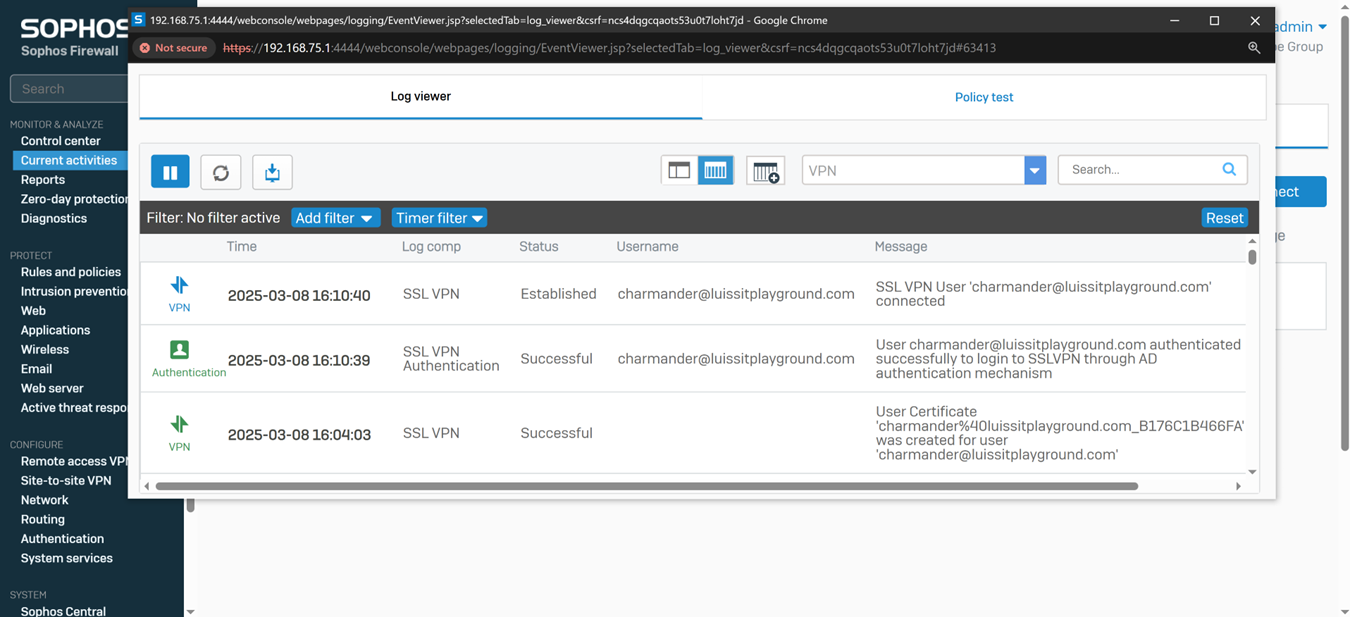This screenshot has width=1350, height=617.
Task: Open Applications in sidebar
Action: point(55,330)
